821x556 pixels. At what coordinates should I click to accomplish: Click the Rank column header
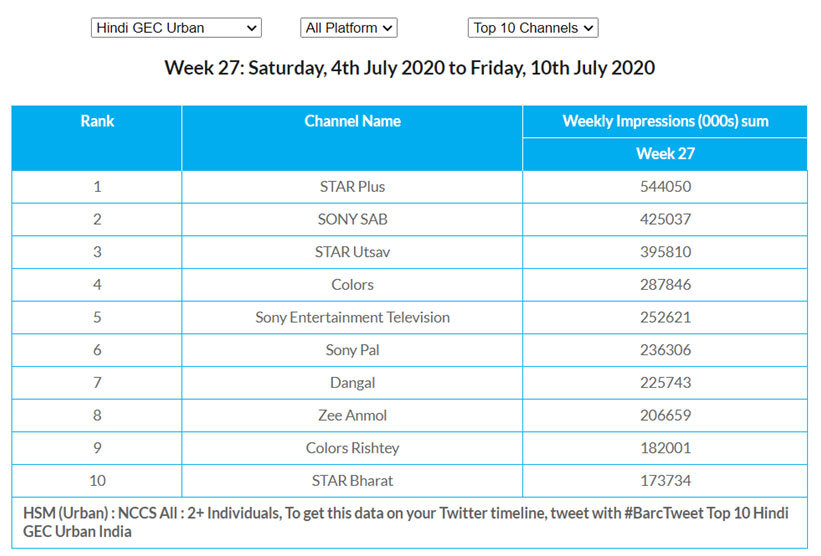[97, 121]
